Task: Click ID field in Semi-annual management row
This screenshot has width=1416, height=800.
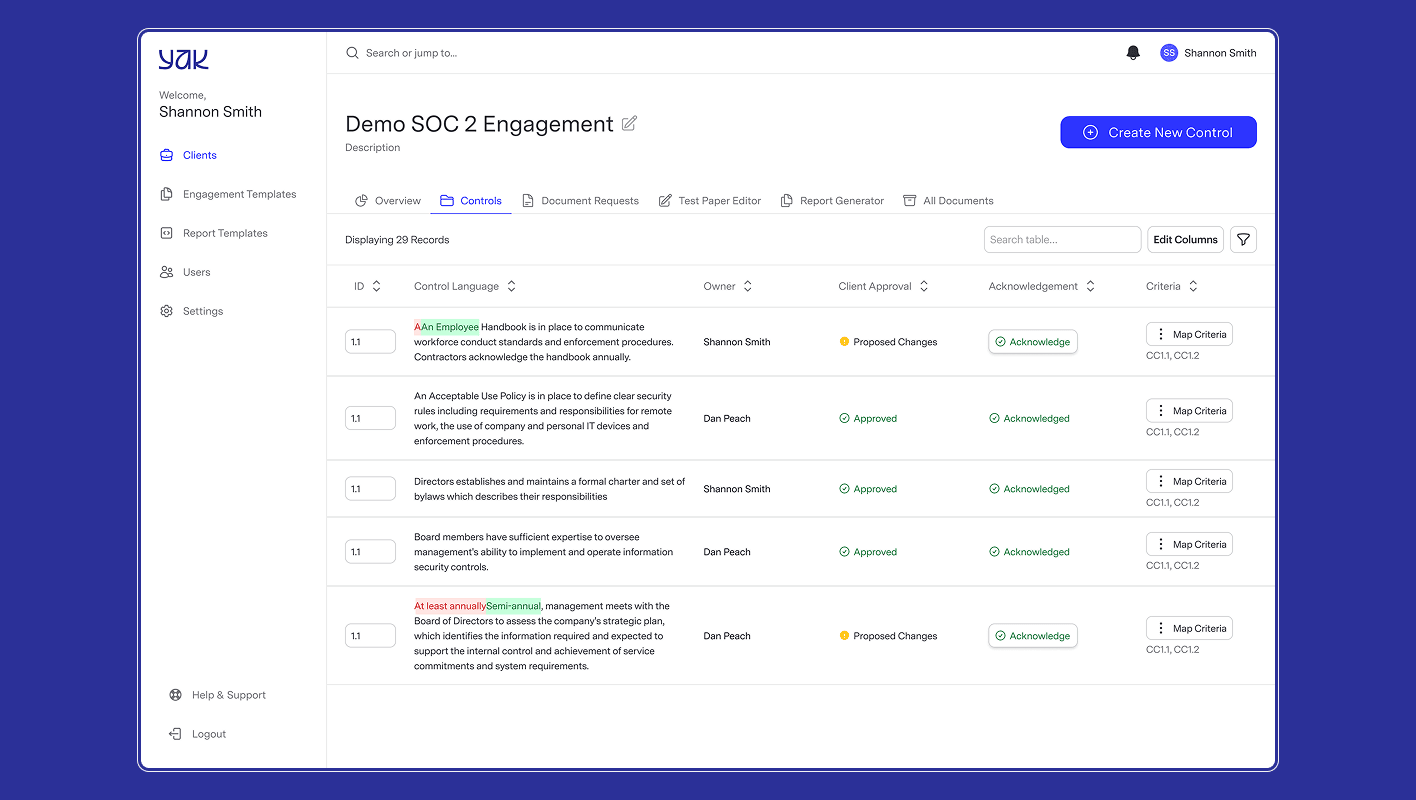Action: point(370,636)
